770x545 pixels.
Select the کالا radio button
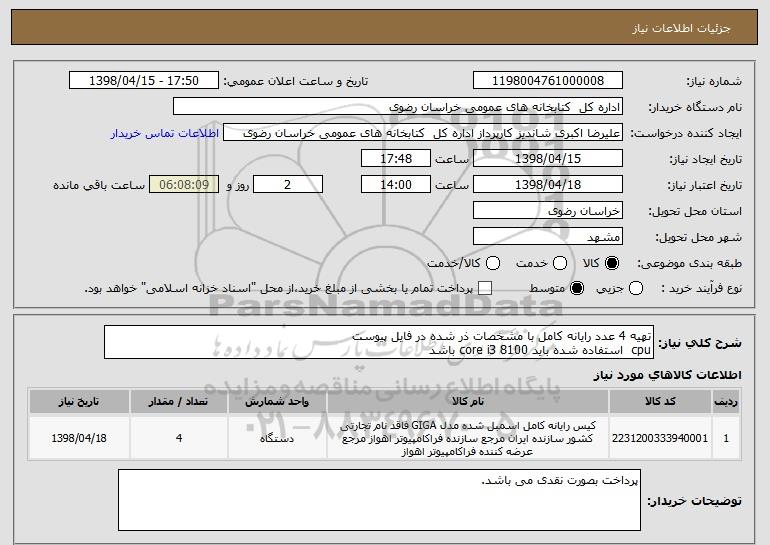point(612,263)
